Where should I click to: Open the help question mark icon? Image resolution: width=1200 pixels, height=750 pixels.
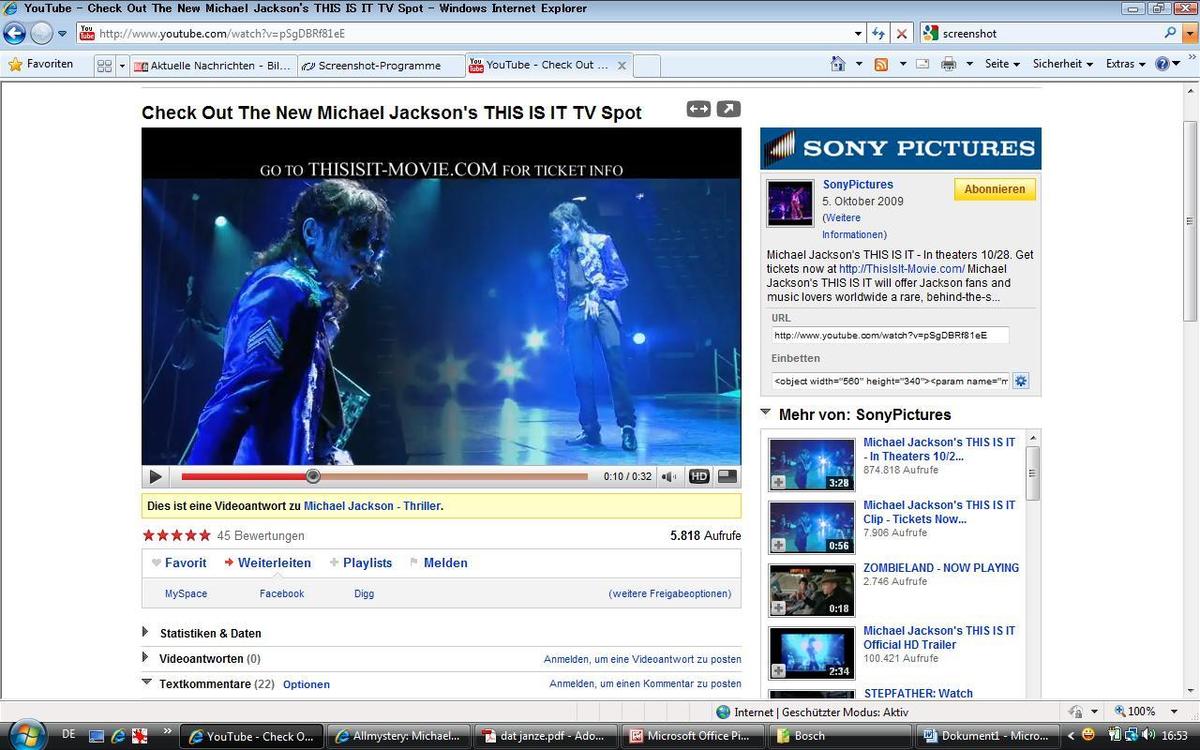(x=1163, y=64)
